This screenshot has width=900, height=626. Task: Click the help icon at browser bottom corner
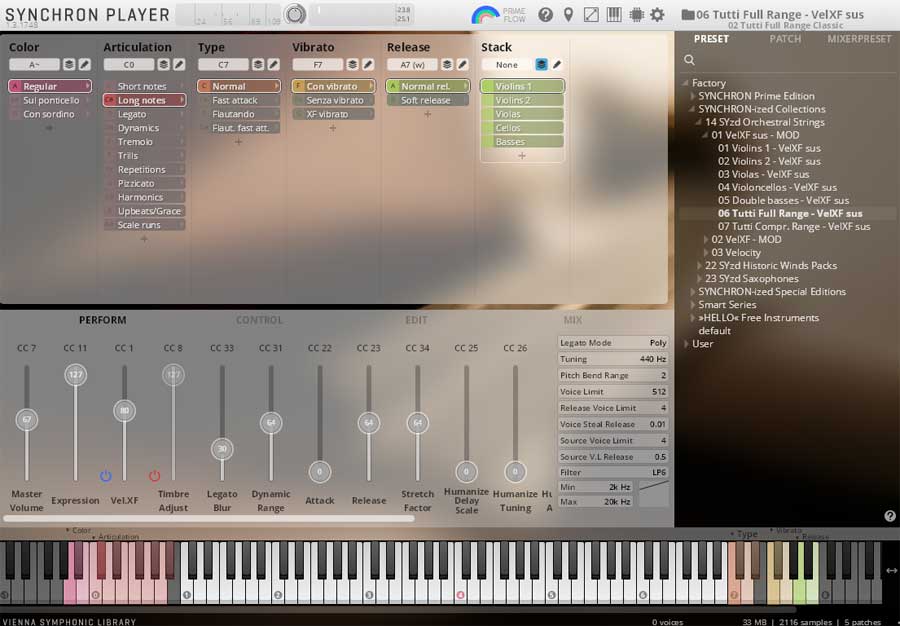(890, 516)
